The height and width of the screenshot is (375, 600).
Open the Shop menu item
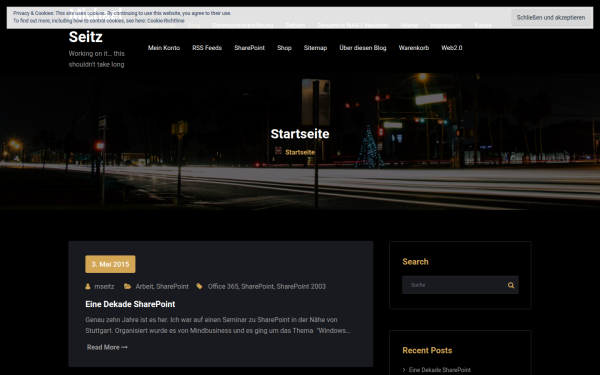click(284, 48)
